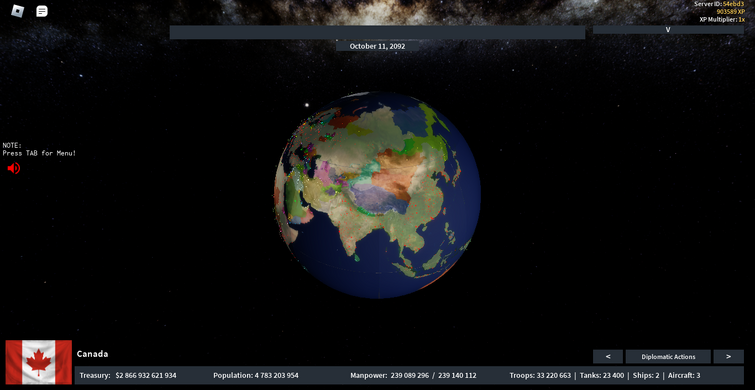
Task: Click the Canada flag thumbnail
Action: click(x=39, y=362)
